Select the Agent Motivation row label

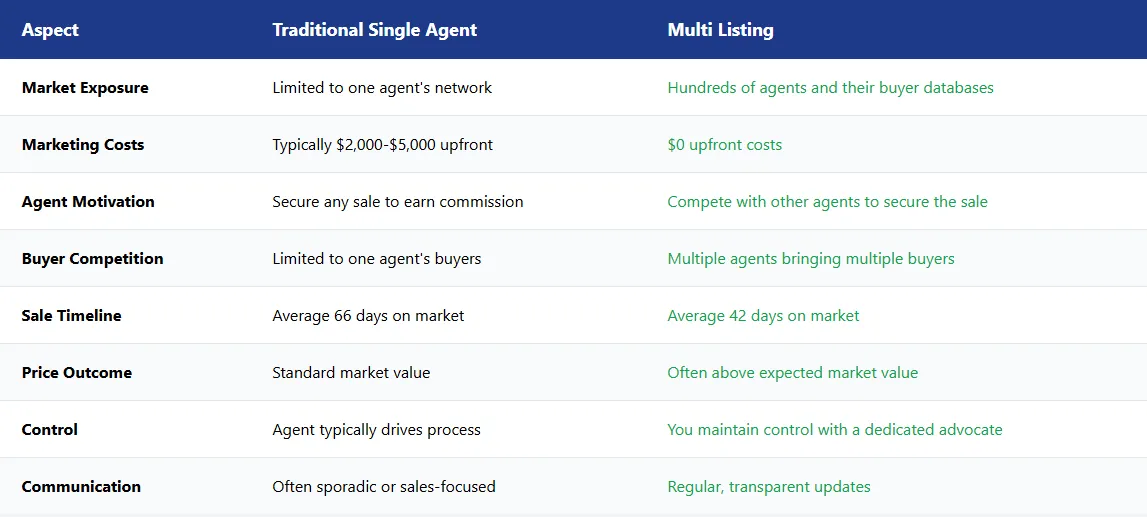pos(88,202)
